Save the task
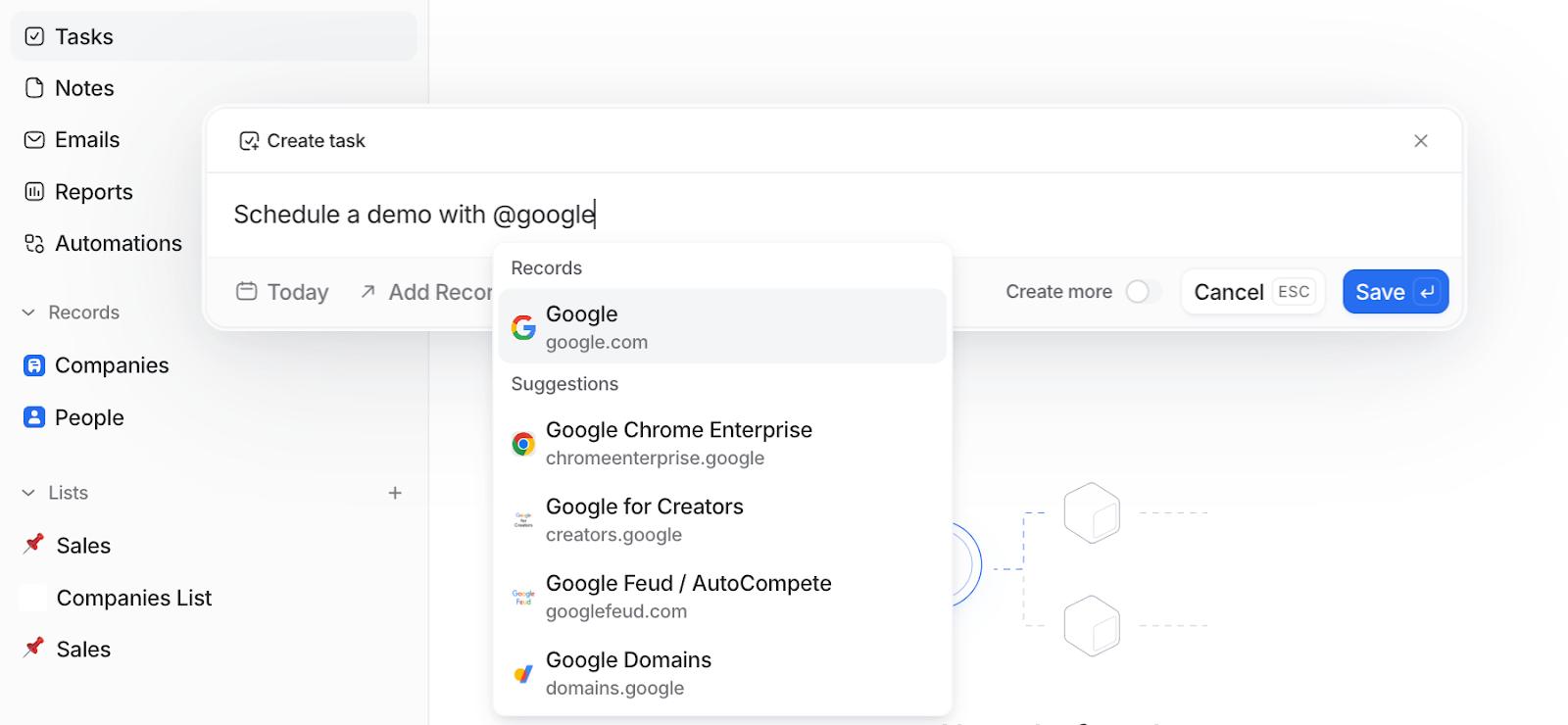 tap(1396, 292)
